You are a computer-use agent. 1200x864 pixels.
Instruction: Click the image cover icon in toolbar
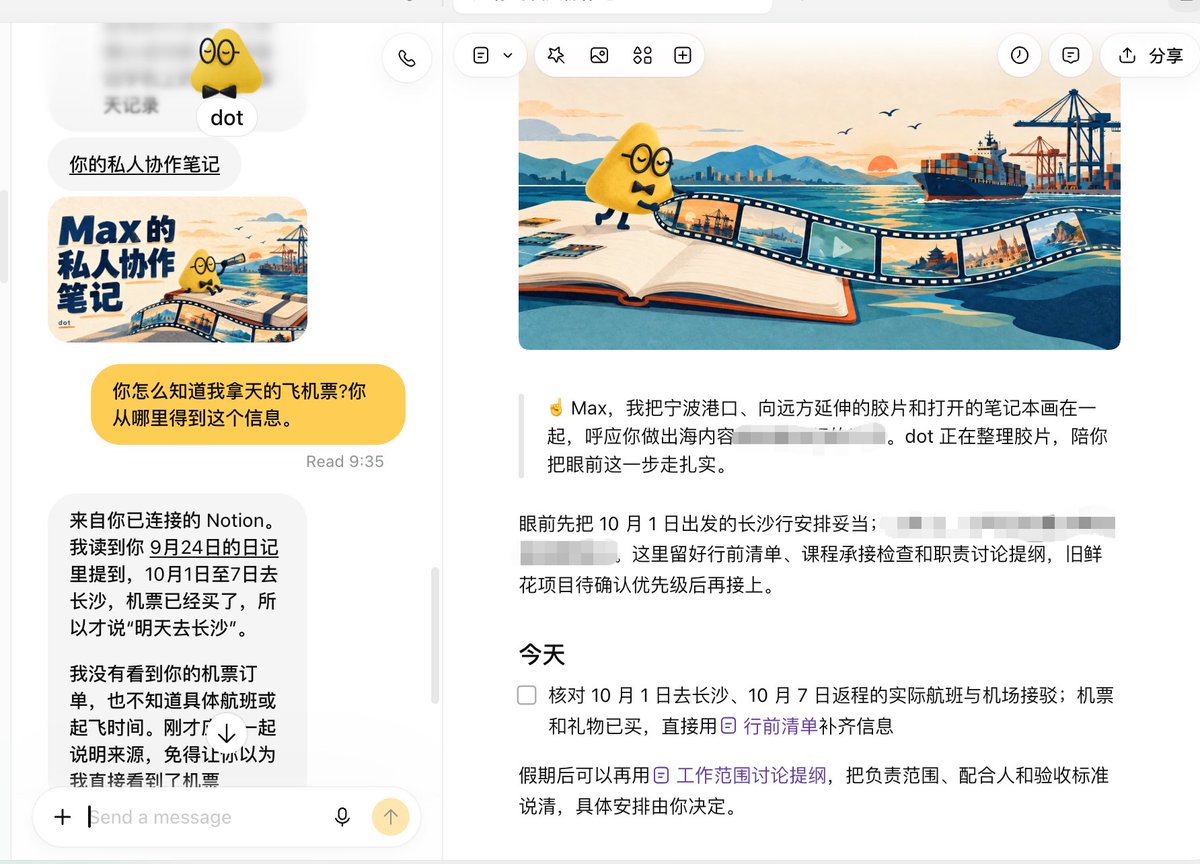coord(599,56)
